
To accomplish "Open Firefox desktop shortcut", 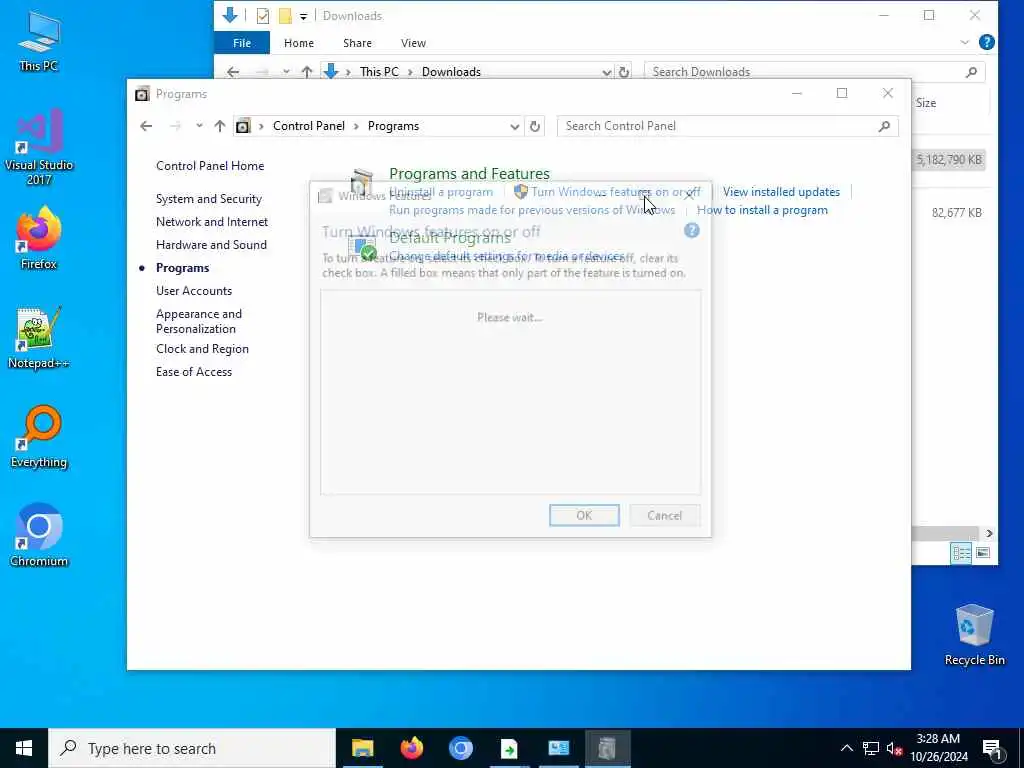I will click(39, 238).
